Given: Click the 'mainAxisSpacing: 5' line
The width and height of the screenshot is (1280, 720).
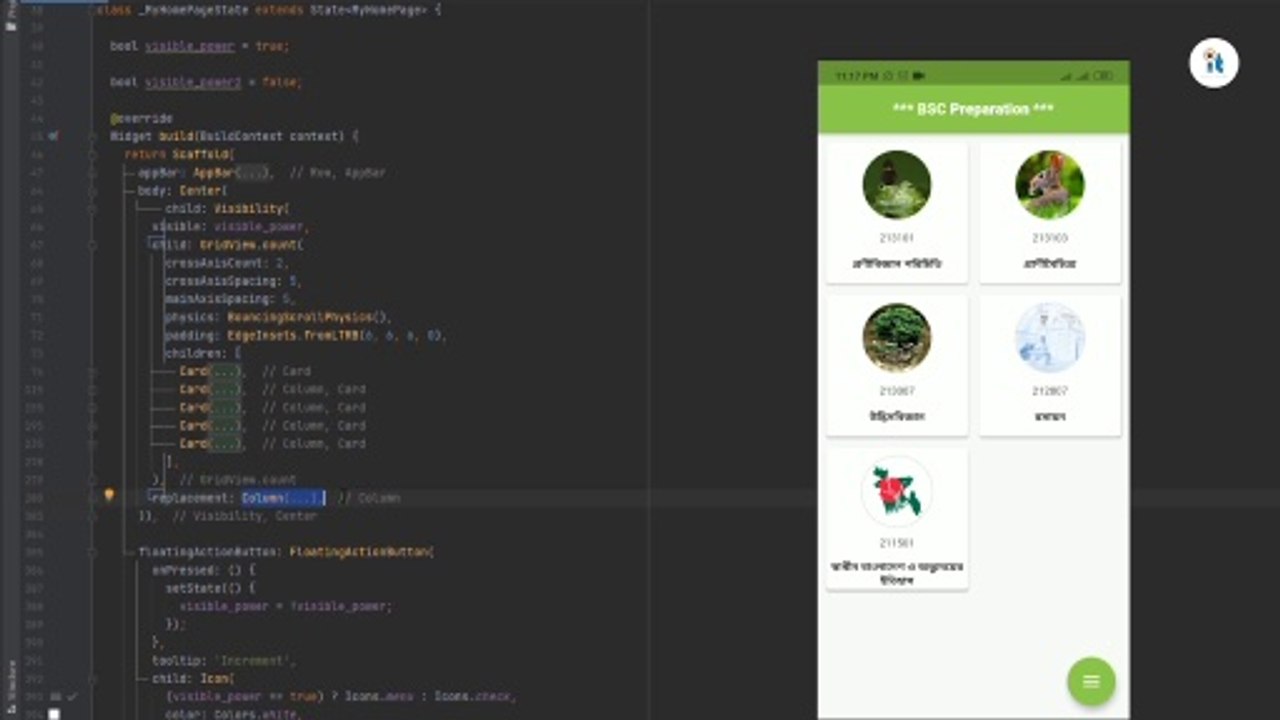Looking at the screenshot, I should tap(231, 299).
